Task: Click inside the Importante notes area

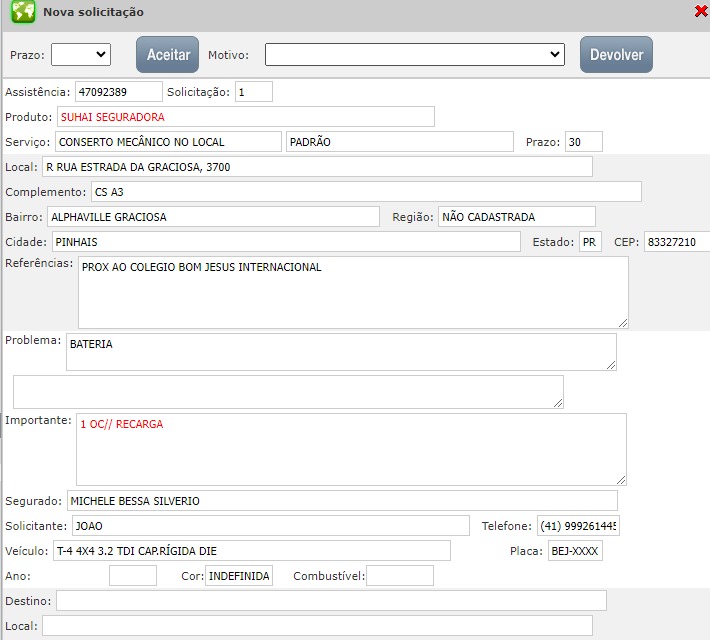Action: pyautogui.click(x=350, y=450)
